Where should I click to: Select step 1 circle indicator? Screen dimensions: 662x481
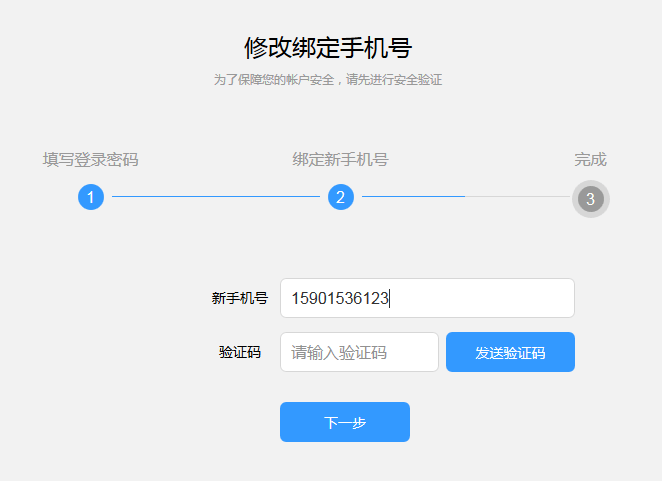91,197
